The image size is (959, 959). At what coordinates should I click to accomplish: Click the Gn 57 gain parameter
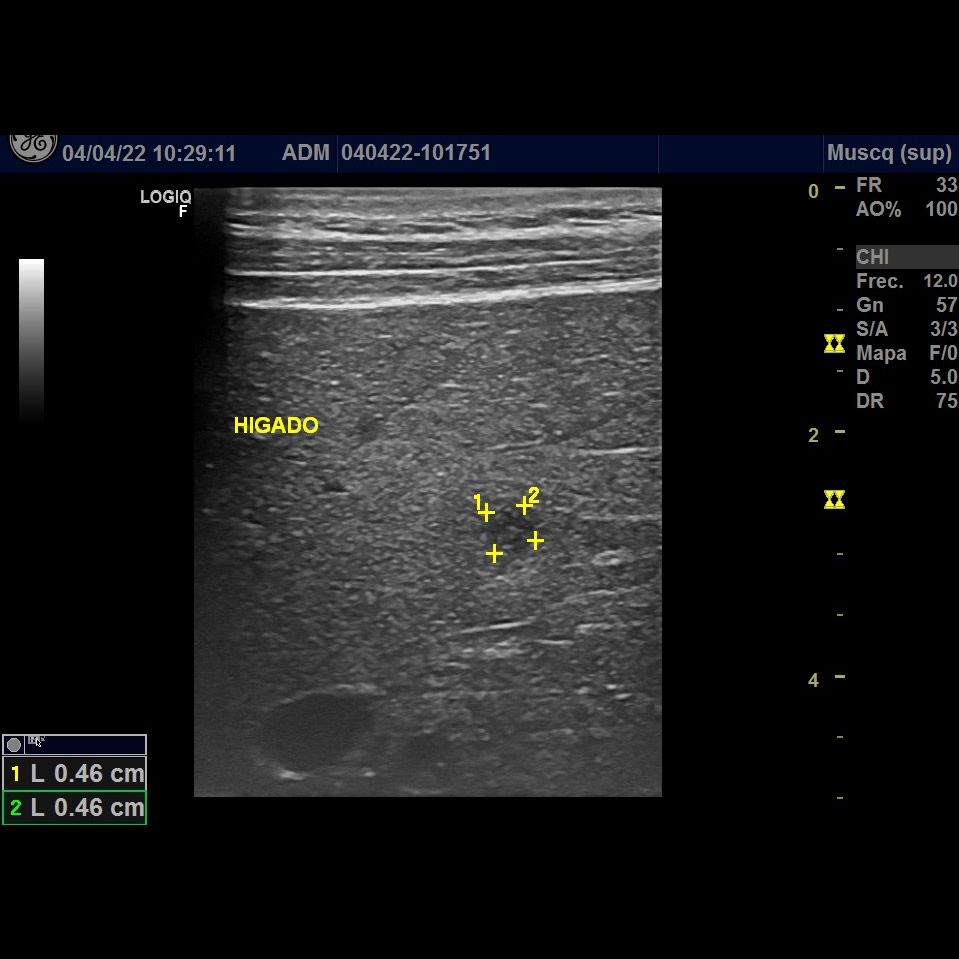pyautogui.click(x=905, y=305)
